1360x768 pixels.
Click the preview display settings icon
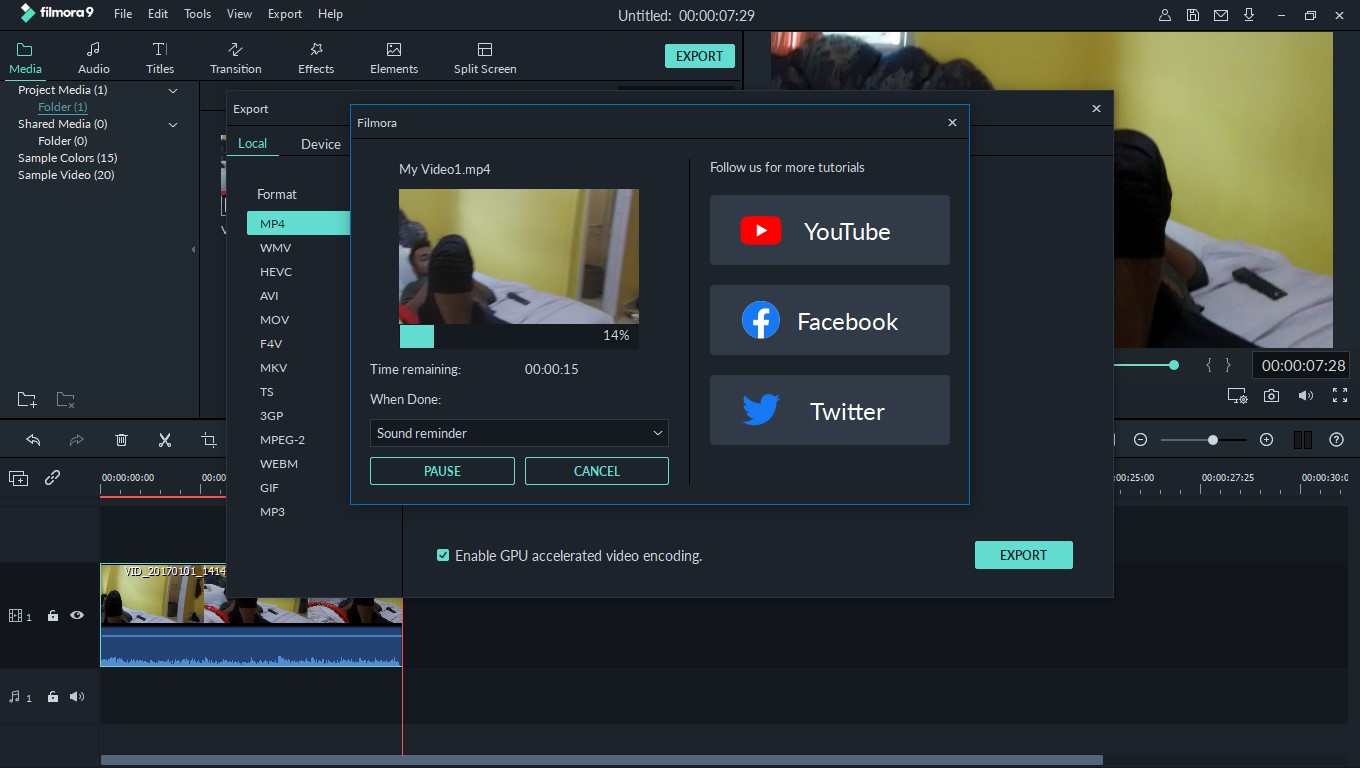(1237, 396)
